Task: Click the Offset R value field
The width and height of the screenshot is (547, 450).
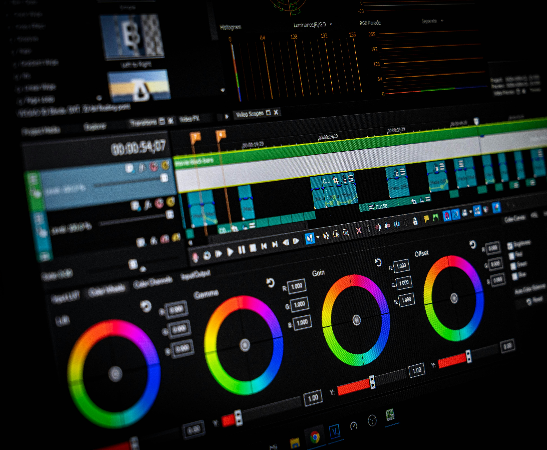Action: click(x=493, y=248)
